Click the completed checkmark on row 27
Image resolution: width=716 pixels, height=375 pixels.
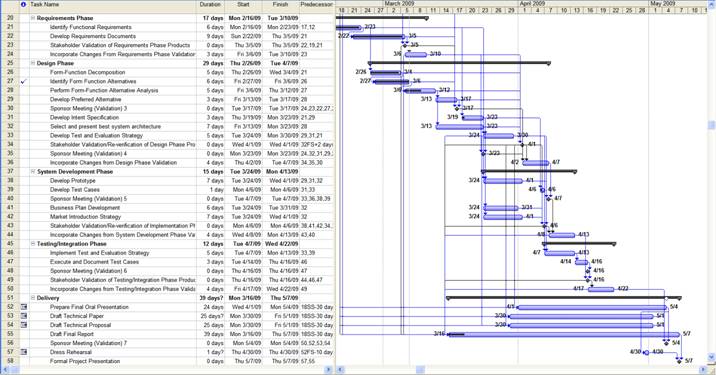[24, 81]
